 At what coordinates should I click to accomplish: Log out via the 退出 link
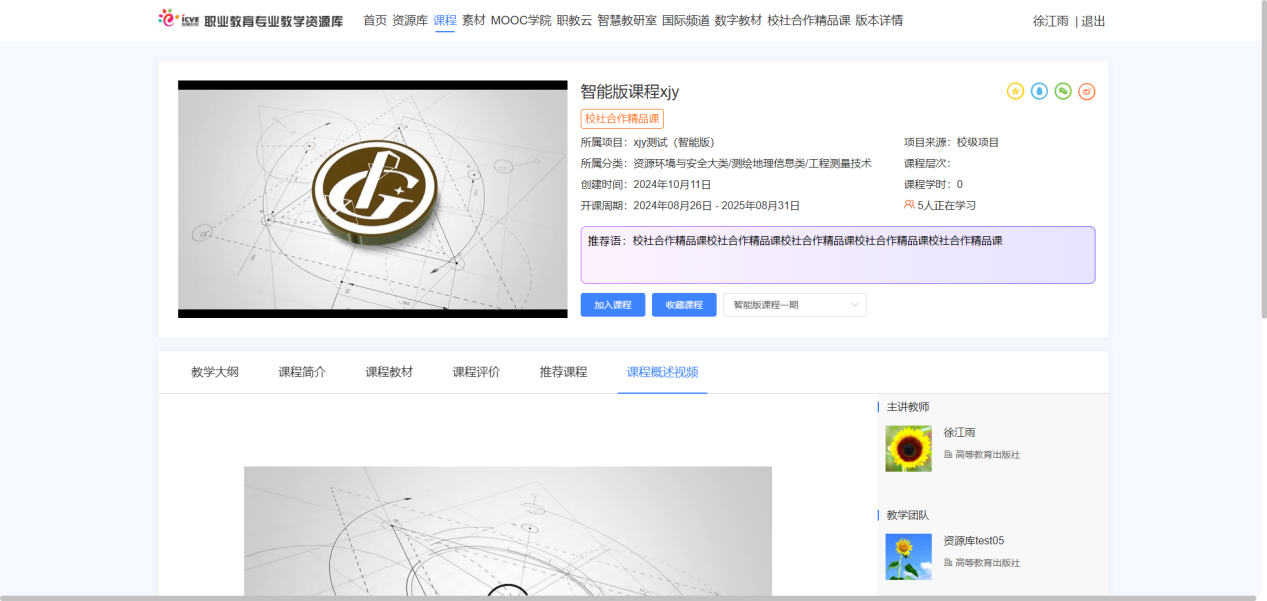[x=1093, y=21]
